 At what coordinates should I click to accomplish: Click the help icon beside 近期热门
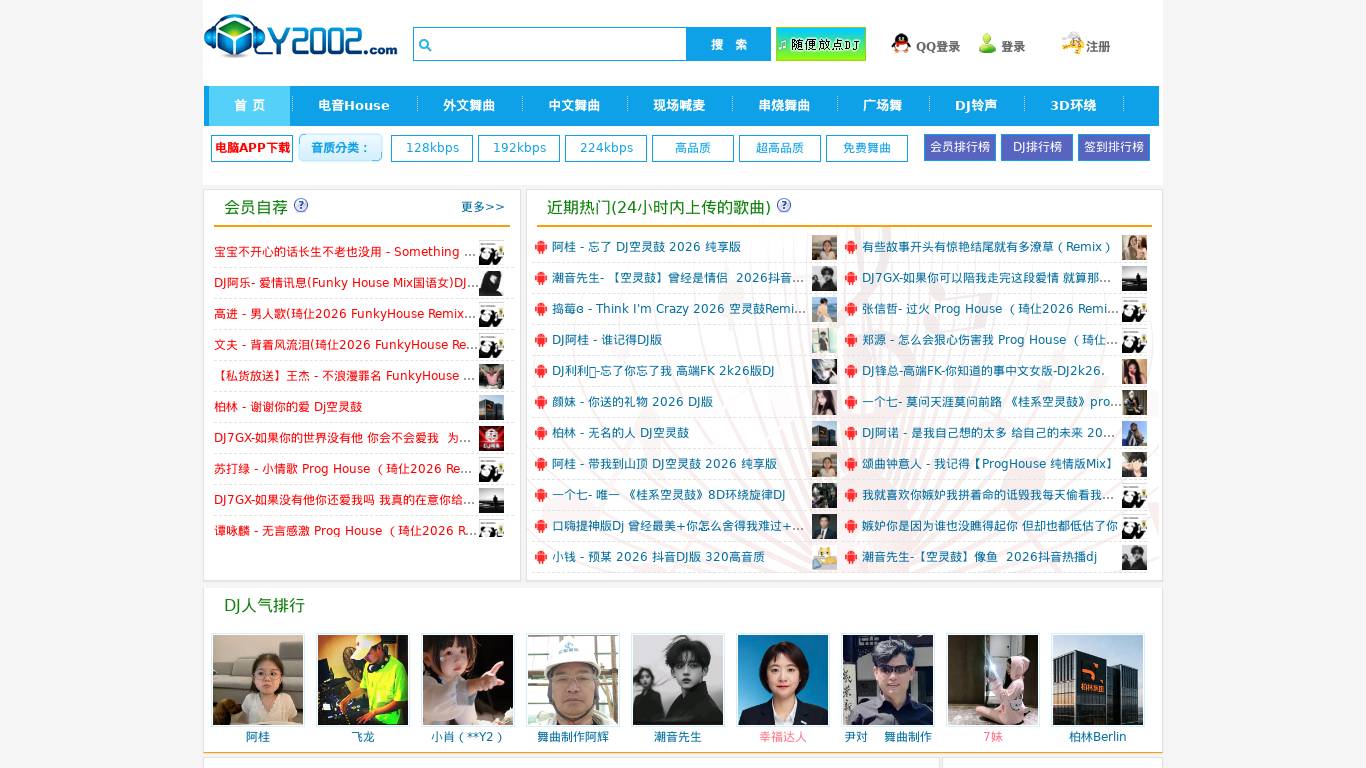point(784,205)
